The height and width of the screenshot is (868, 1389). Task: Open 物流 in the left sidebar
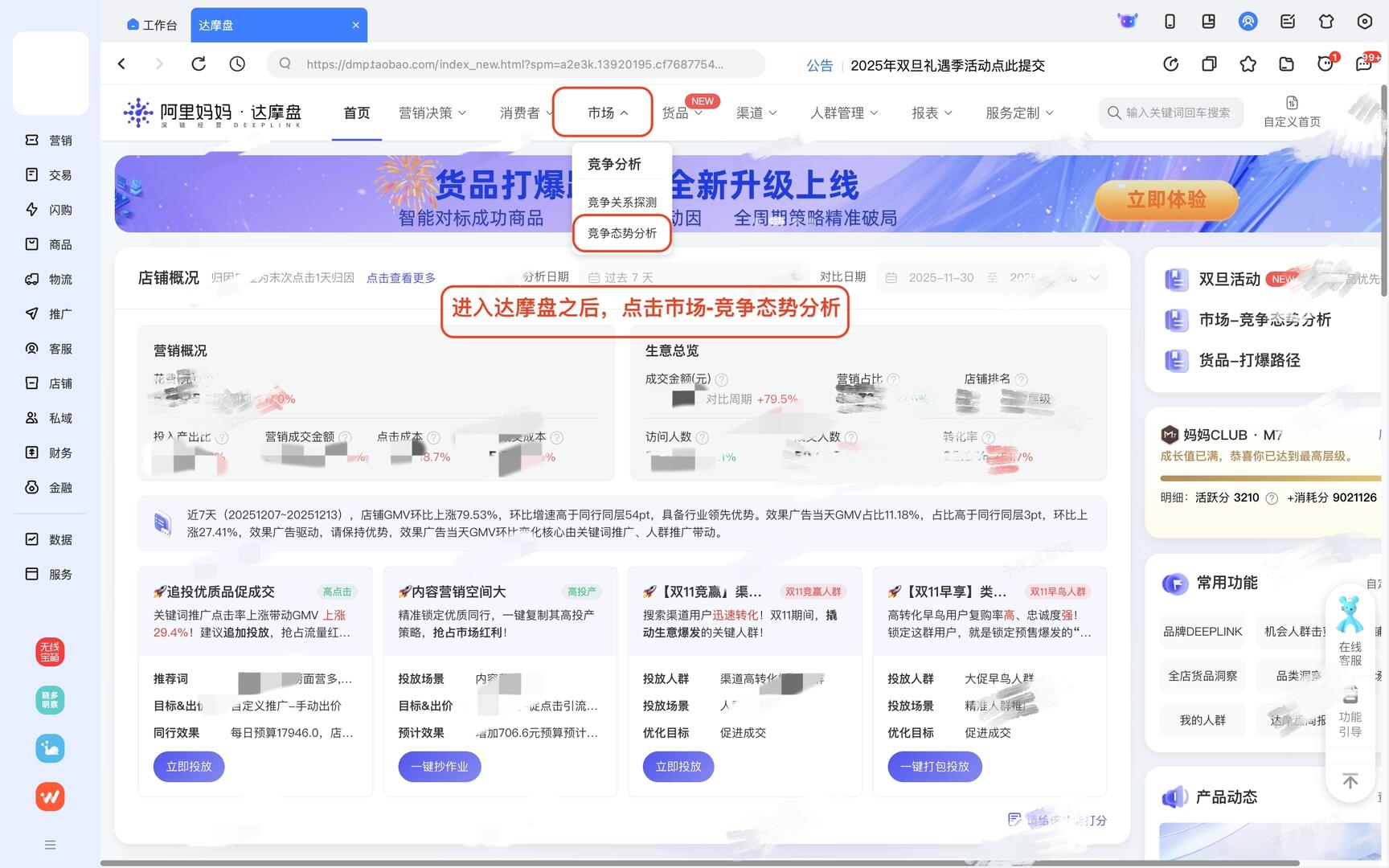click(x=49, y=279)
